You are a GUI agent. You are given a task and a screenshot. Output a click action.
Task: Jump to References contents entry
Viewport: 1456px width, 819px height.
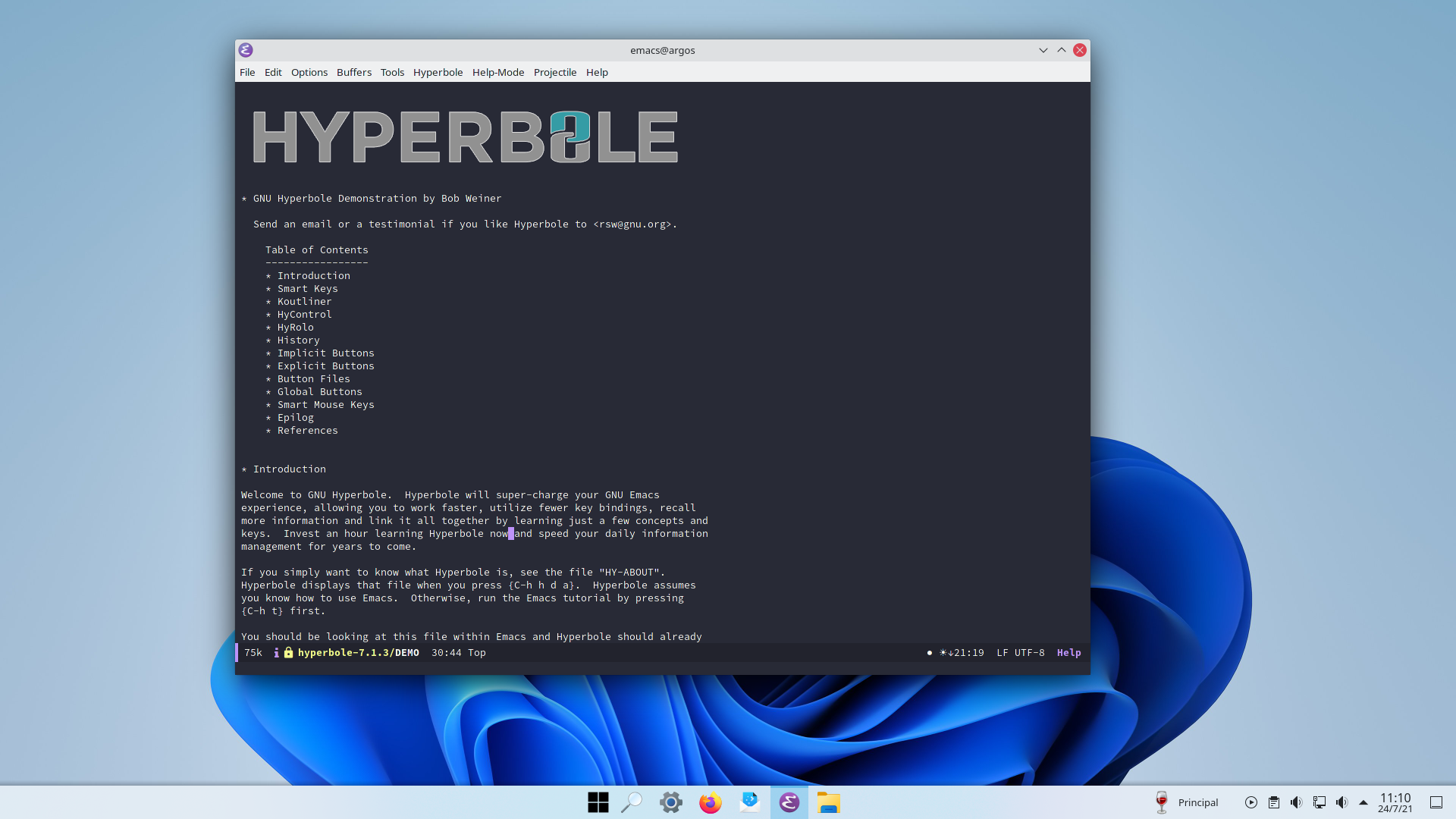307,431
